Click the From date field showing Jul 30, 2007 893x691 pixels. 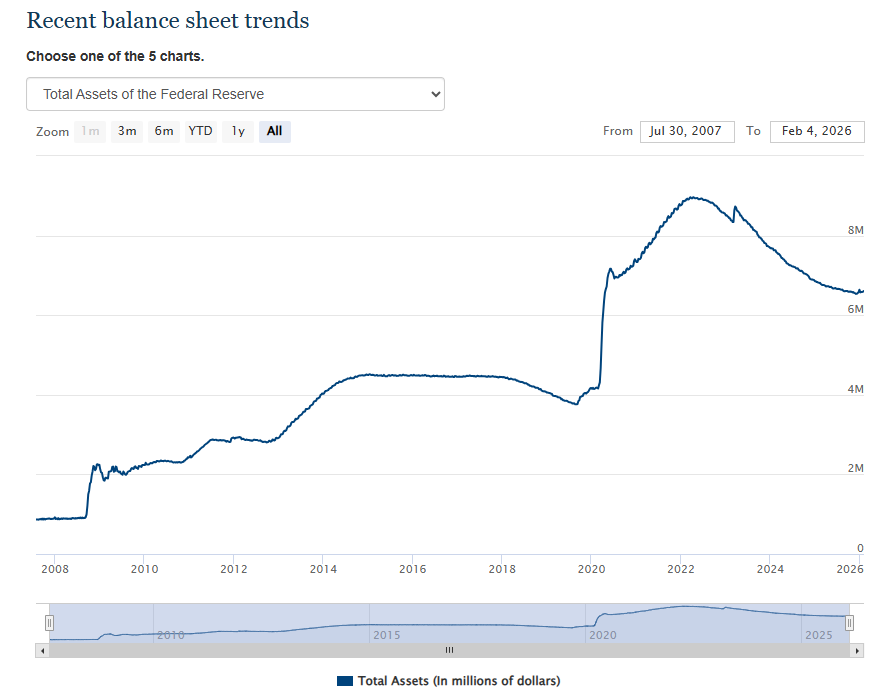(x=687, y=131)
